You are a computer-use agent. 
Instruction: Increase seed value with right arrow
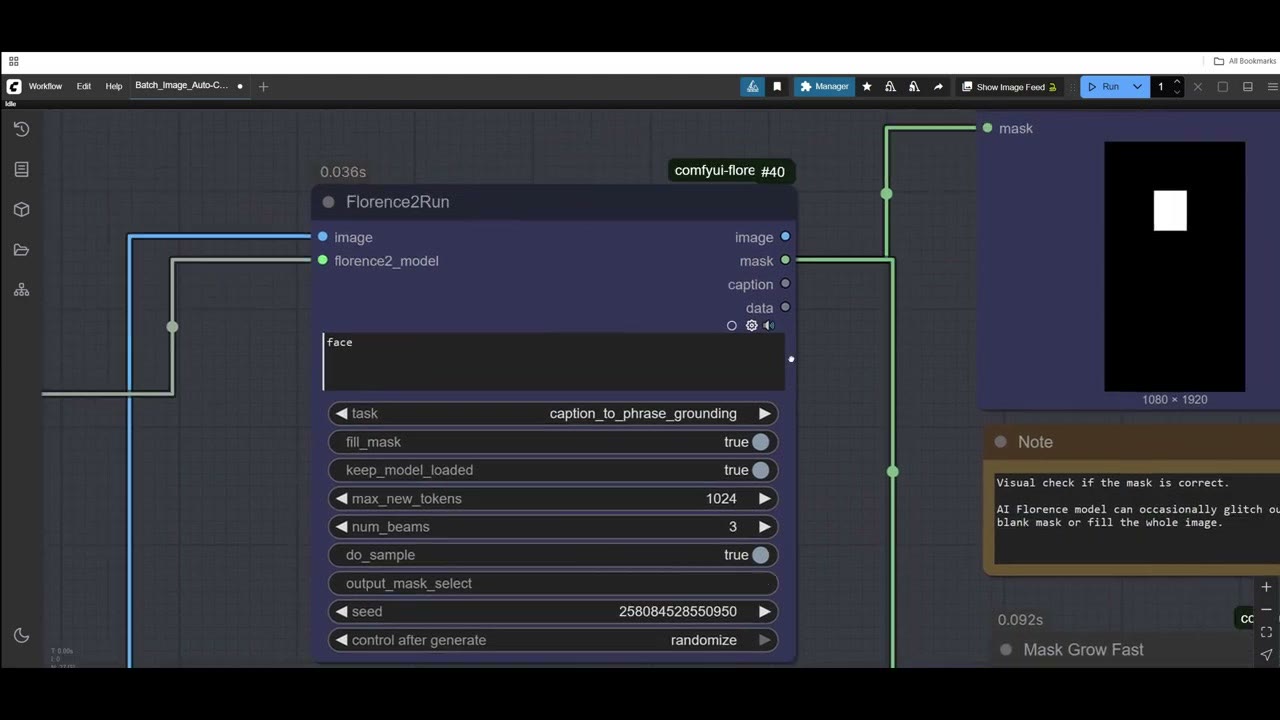[x=764, y=611]
